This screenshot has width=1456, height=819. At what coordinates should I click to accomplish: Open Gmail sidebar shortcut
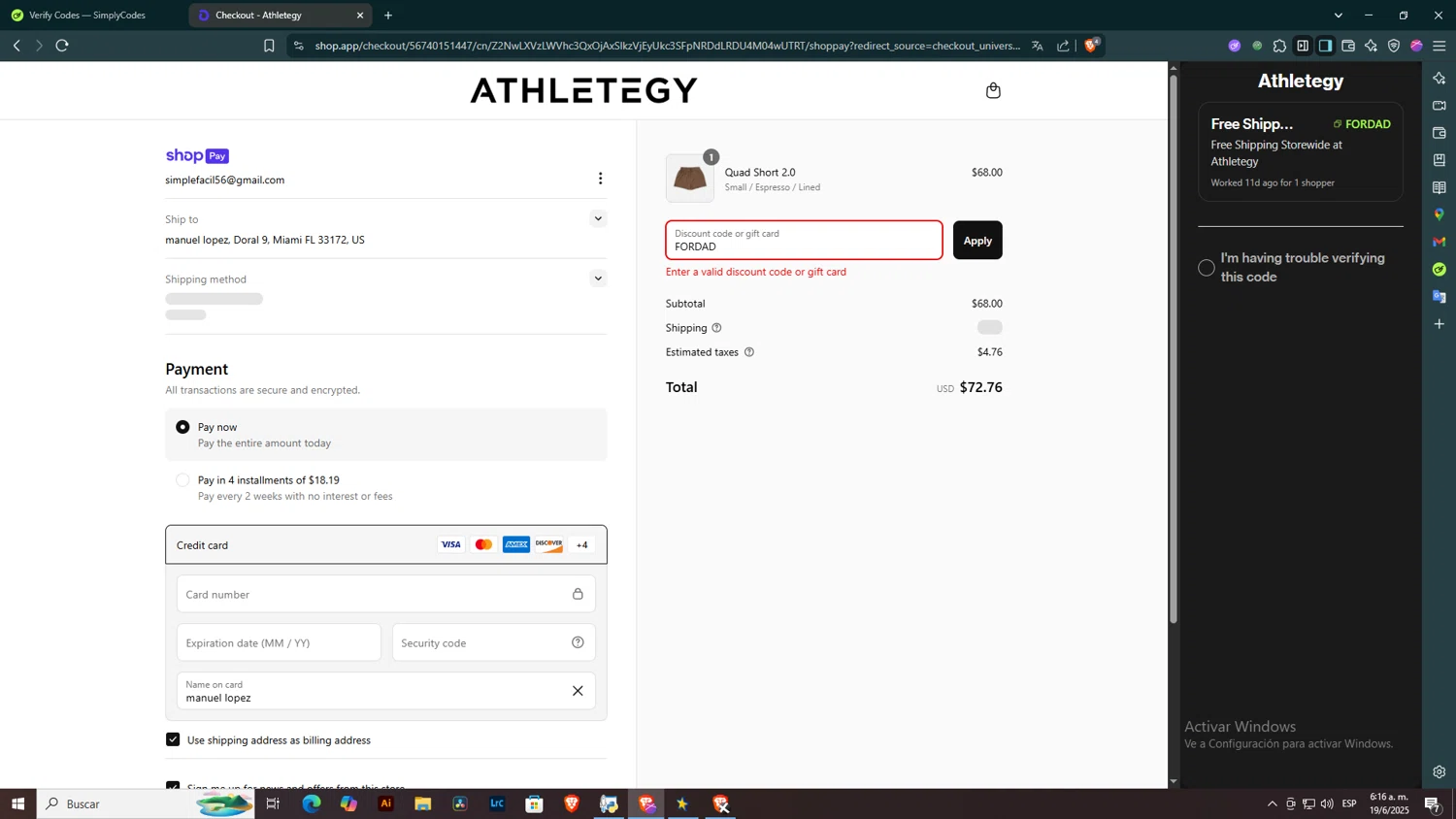coord(1439,242)
